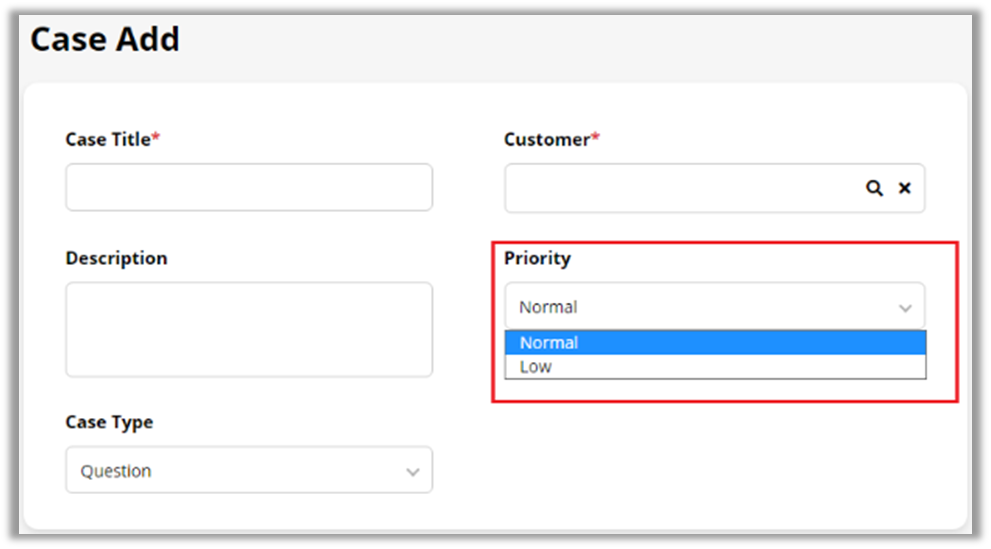Click the Case Type label
This screenshot has height=549, width=991.
click(109, 422)
